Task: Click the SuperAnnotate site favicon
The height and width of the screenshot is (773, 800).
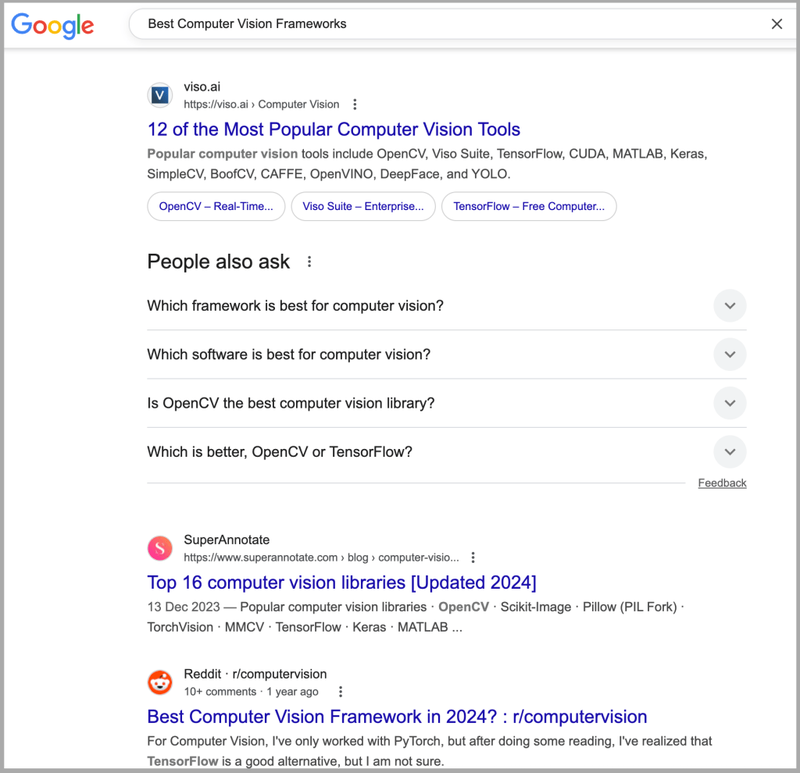Action: pyautogui.click(x=160, y=548)
